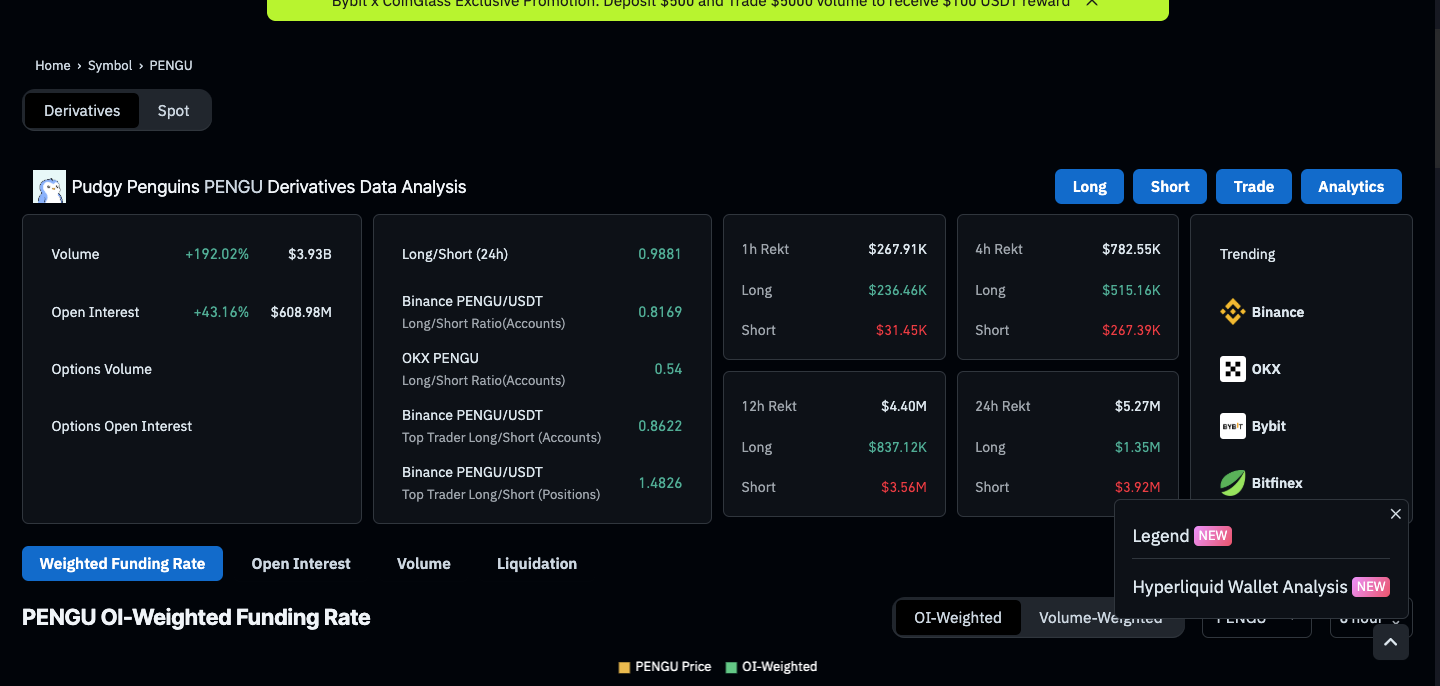Click the Short button
The image size is (1440, 686).
(x=1170, y=187)
